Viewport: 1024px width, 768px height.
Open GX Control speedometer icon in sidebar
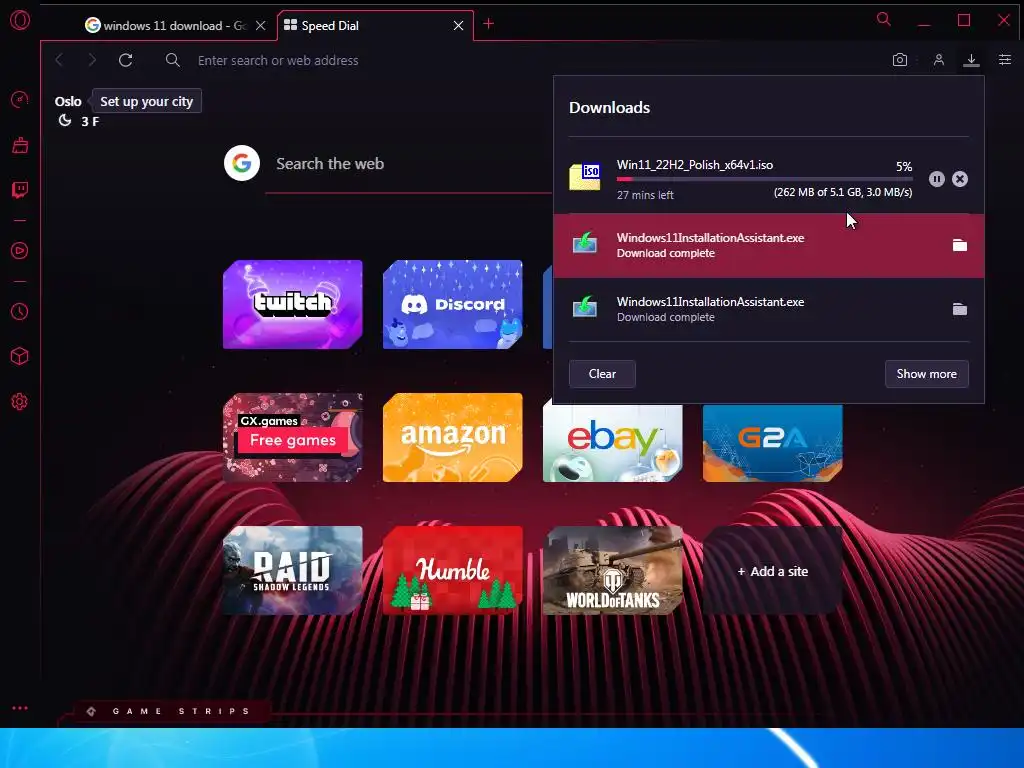[x=20, y=100]
